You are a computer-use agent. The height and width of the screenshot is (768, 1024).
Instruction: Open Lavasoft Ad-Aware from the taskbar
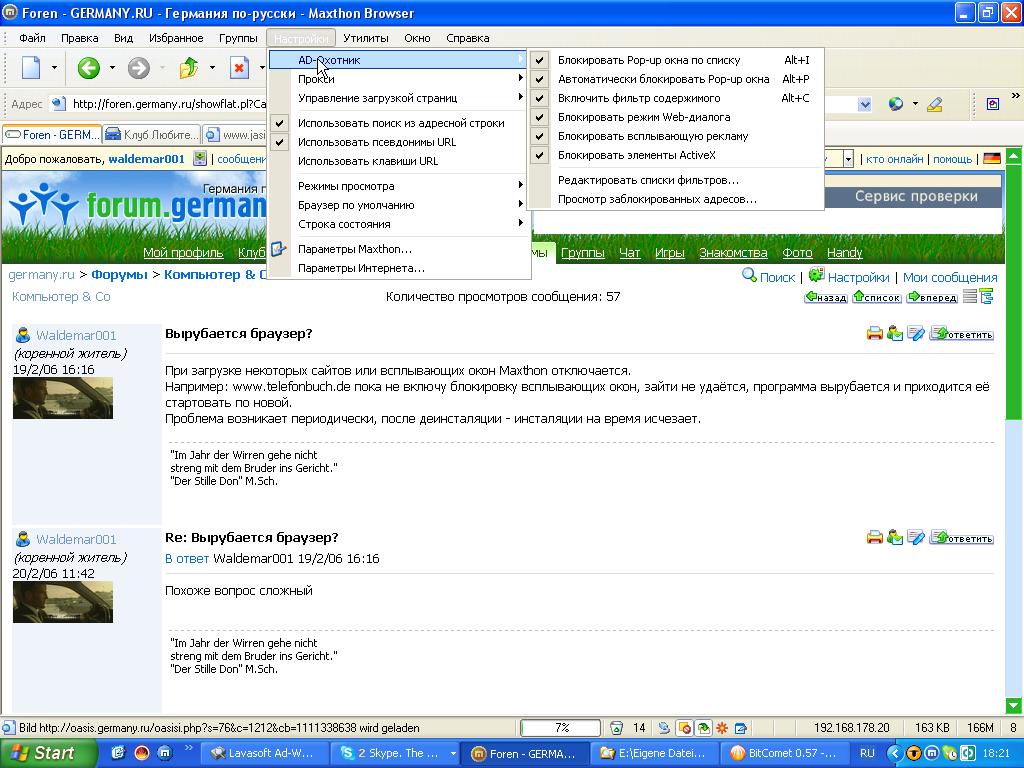click(x=263, y=753)
